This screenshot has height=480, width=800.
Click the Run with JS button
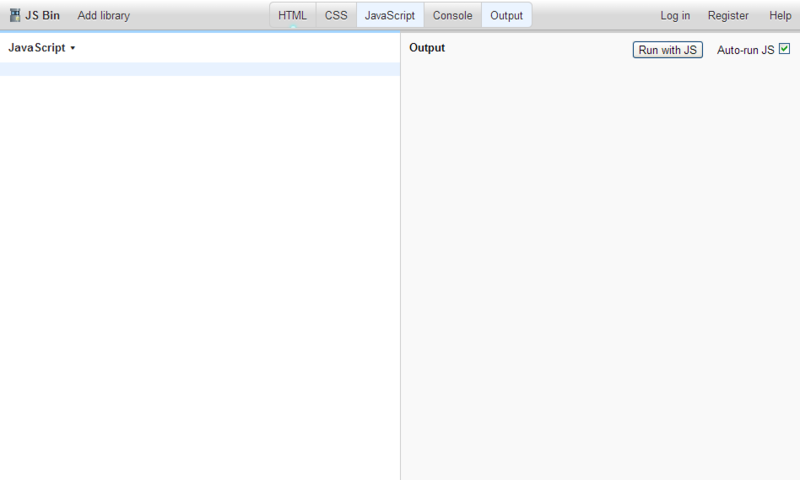667,49
